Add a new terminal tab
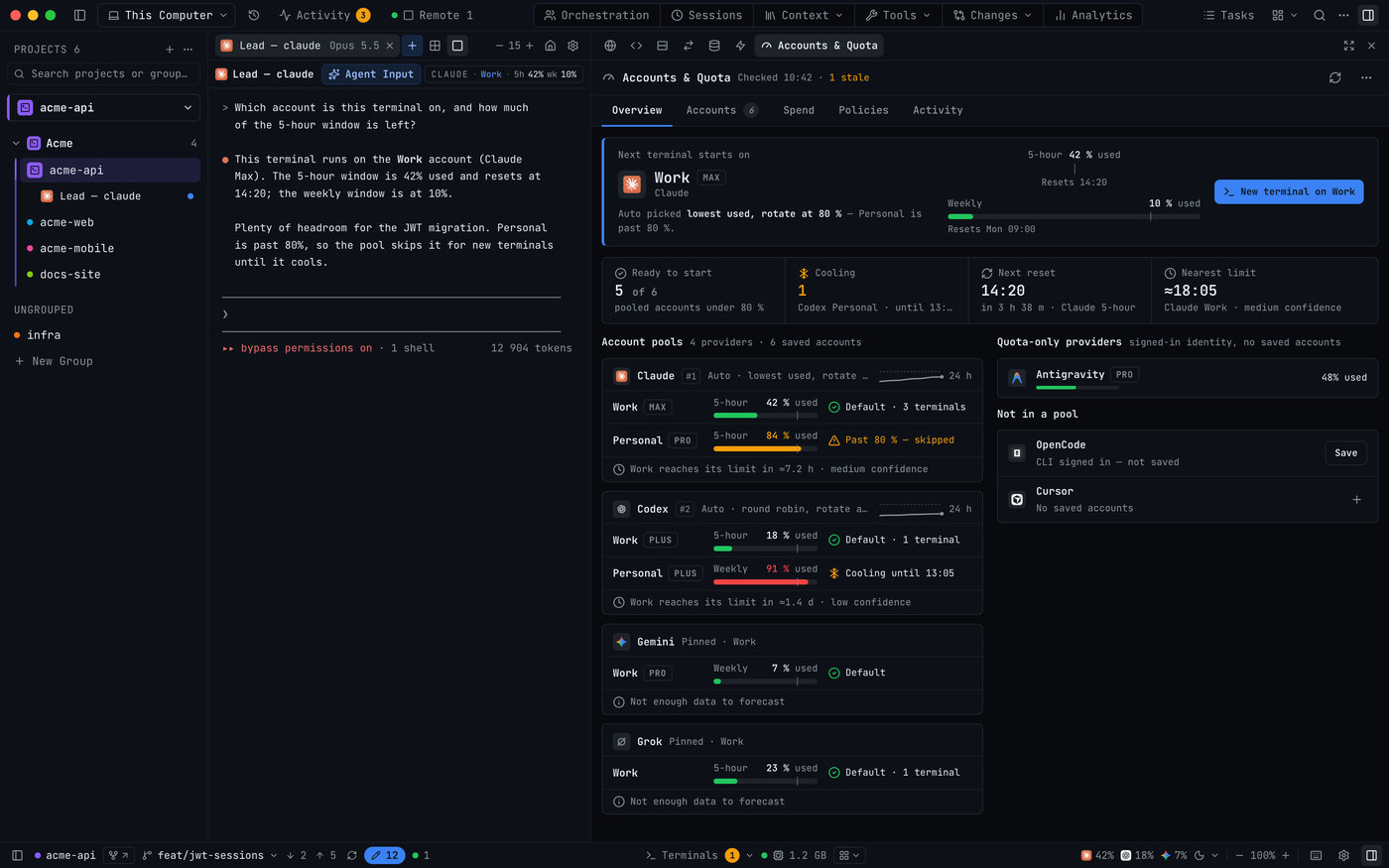Screen dimensions: 1389x868 pyautogui.click(x=413, y=46)
